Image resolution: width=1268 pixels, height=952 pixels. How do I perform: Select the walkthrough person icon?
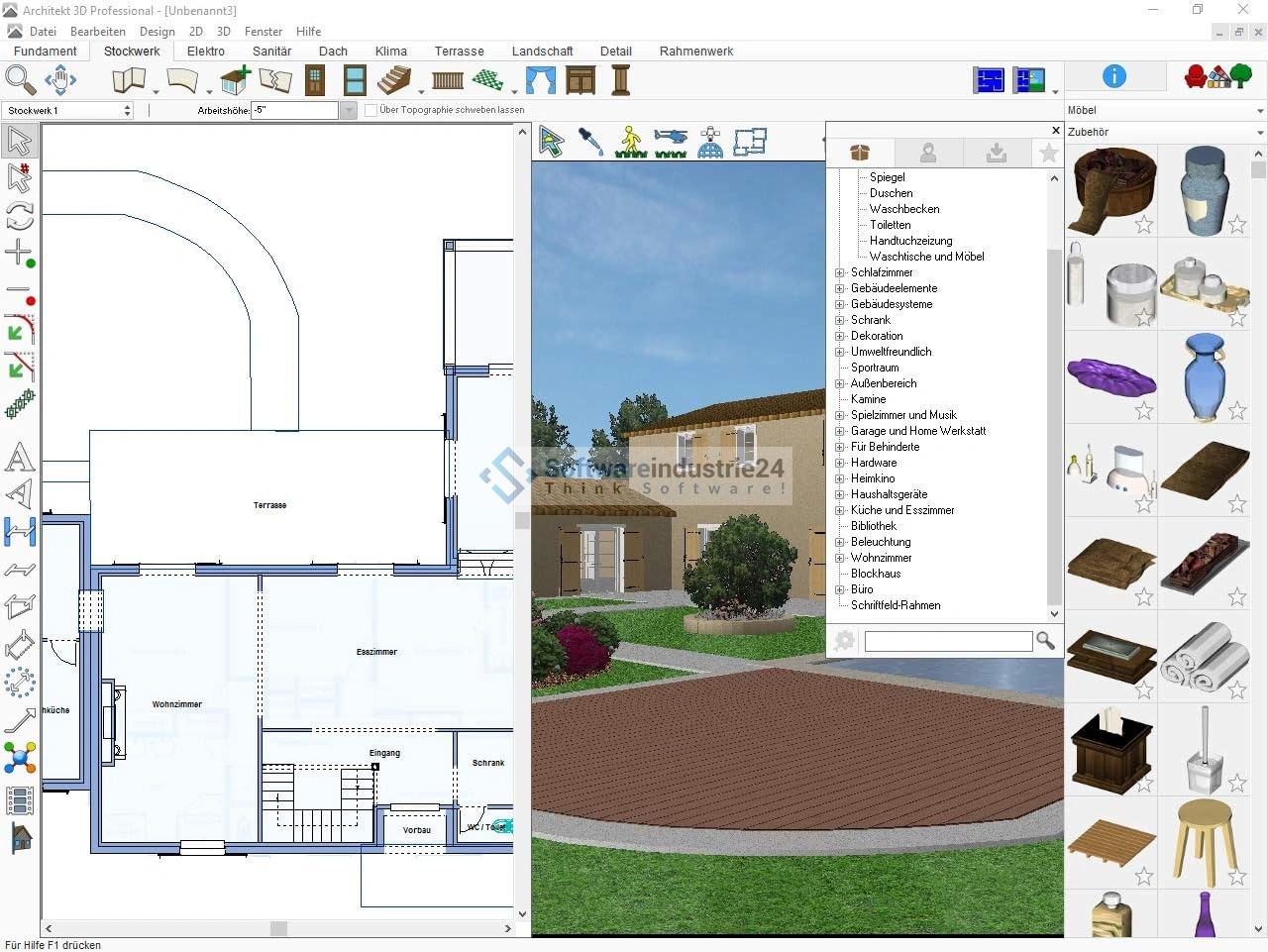pos(631,141)
